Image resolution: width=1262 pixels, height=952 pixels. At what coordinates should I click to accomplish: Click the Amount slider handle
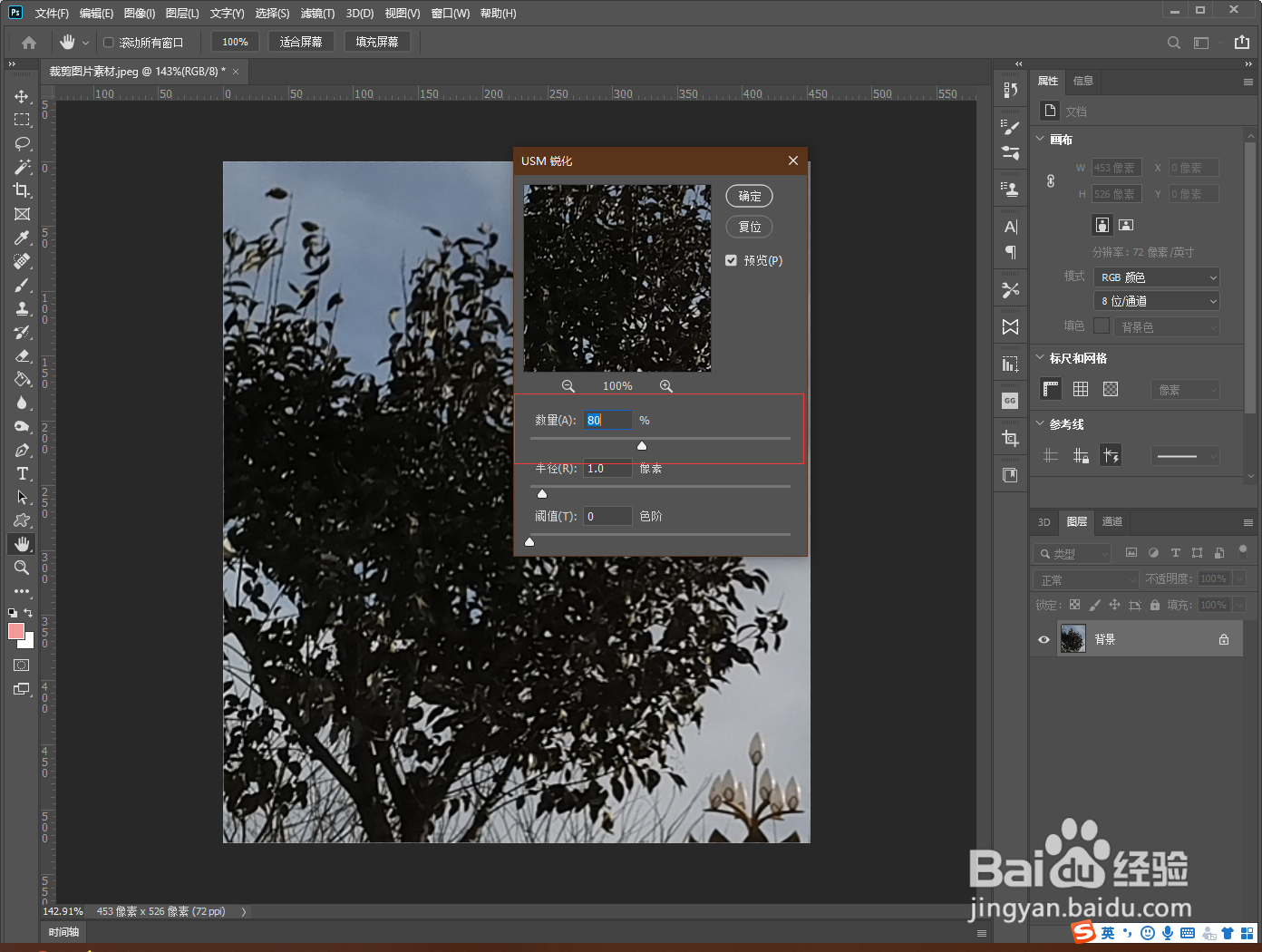642,446
